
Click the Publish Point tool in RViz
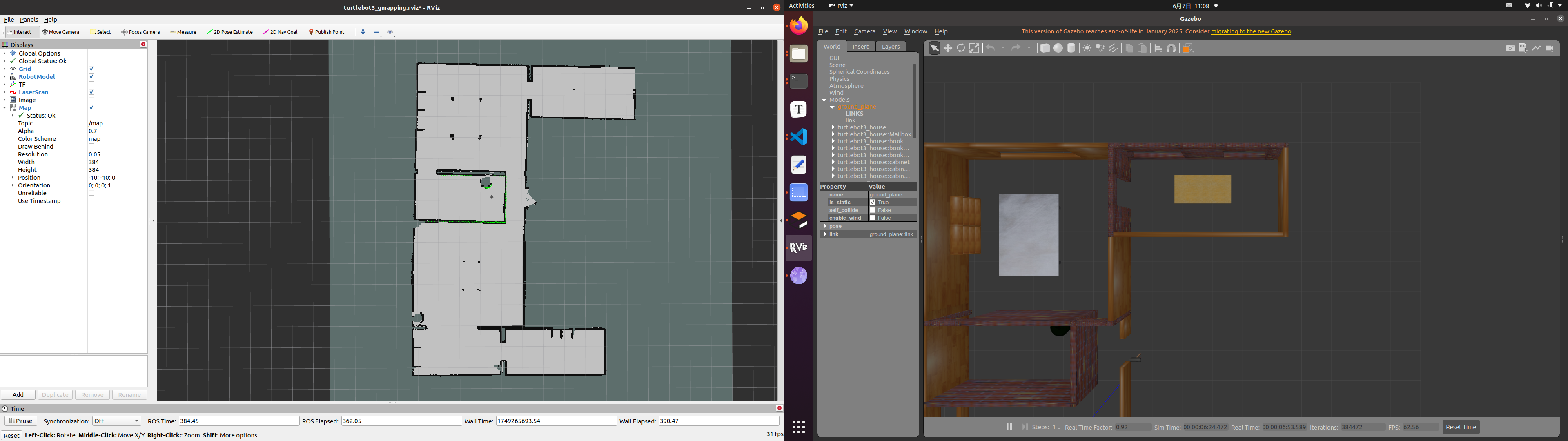pyautogui.click(x=327, y=32)
